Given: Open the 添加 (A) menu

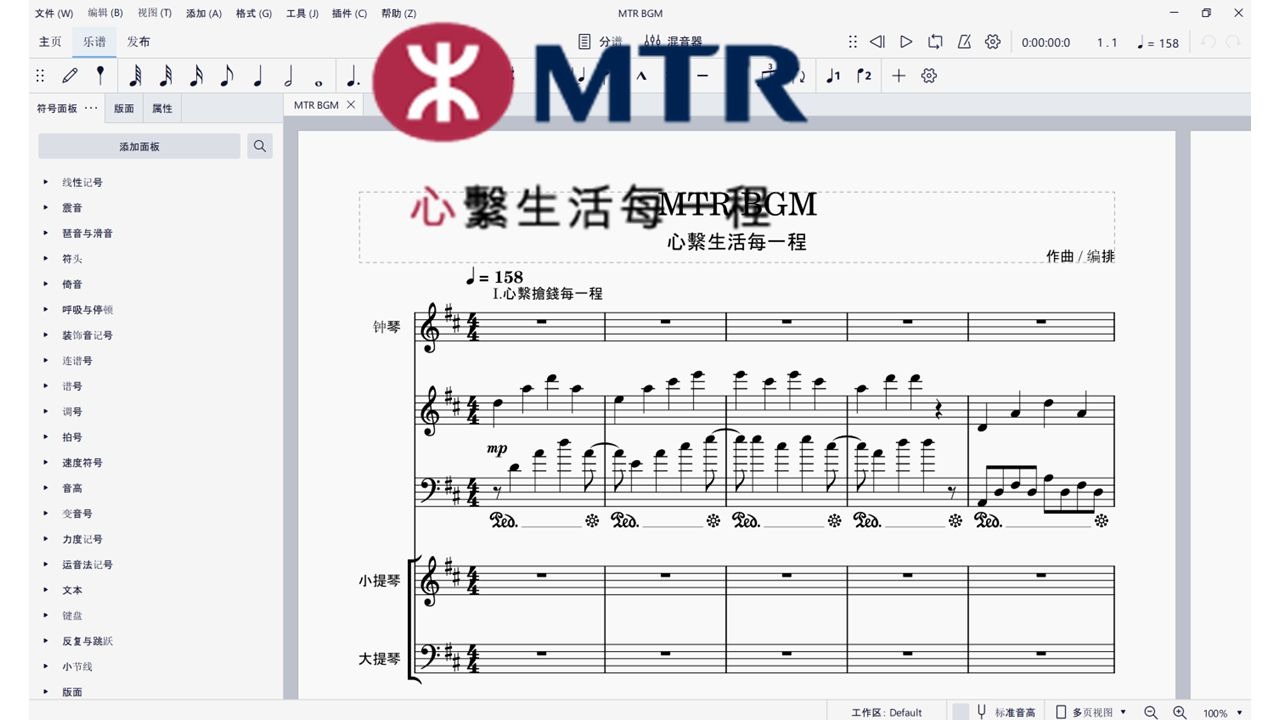Looking at the screenshot, I should pyautogui.click(x=203, y=13).
